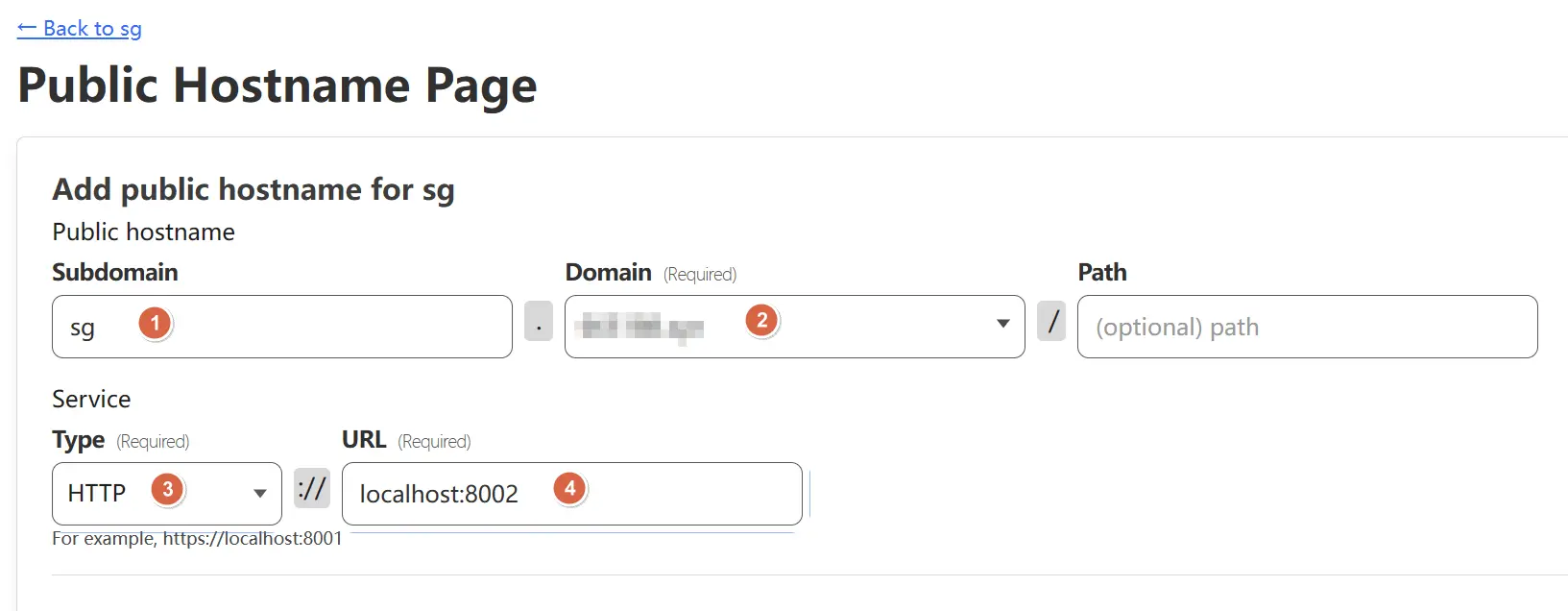Click the Public Hostname Page heading
Image resolution: width=1568 pixels, height=611 pixels.
pyautogui.click(x=277, y=86)
